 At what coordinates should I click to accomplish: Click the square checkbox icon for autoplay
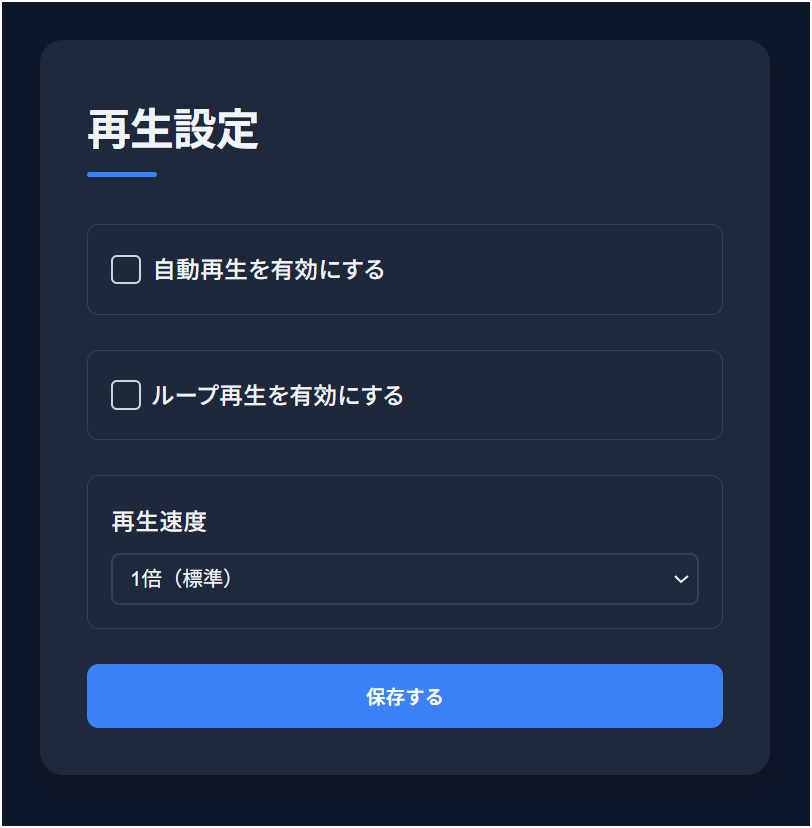click(x=125, y=269)
